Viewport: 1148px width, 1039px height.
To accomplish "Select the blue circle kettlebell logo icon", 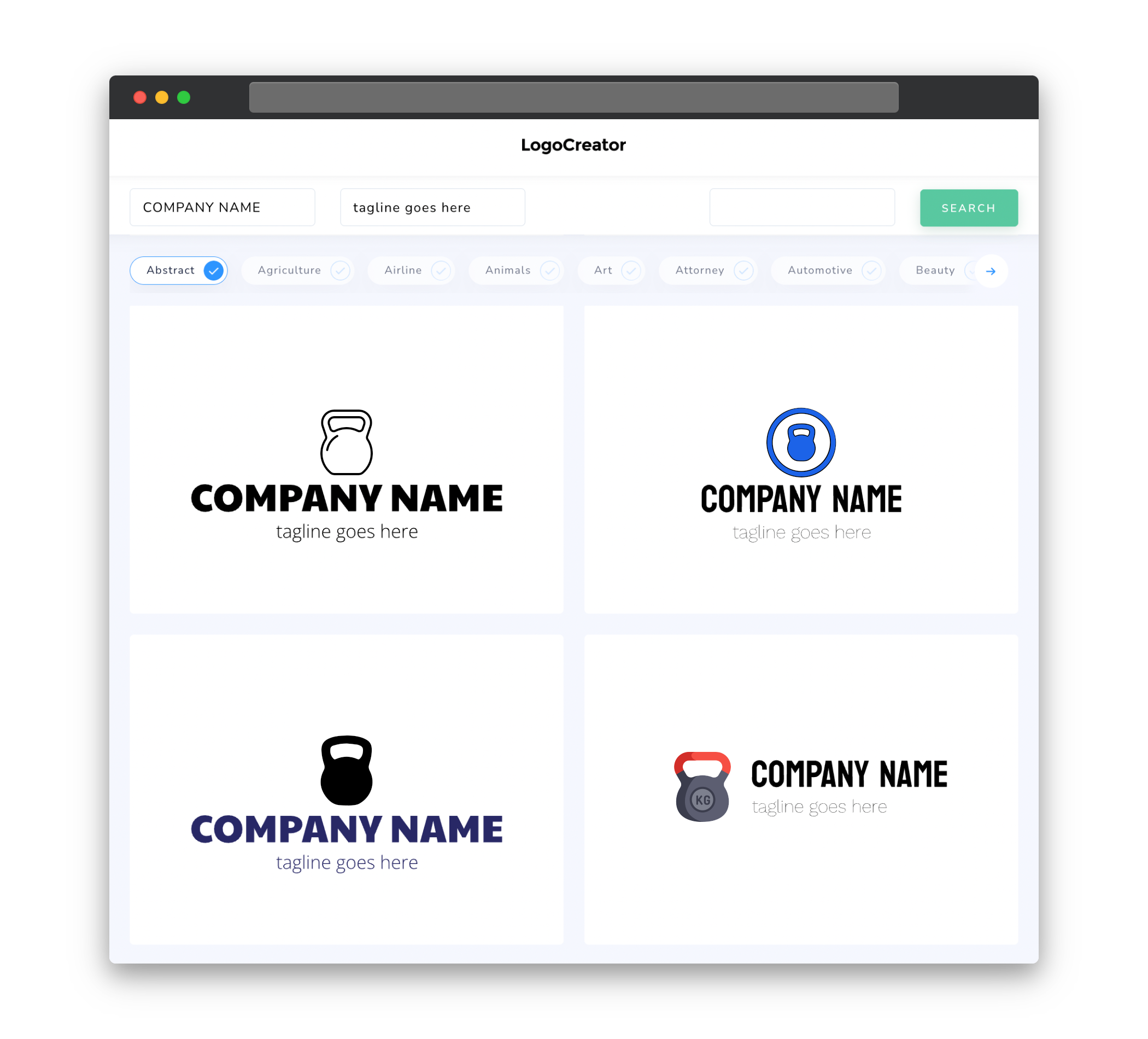I will [800, 442].
